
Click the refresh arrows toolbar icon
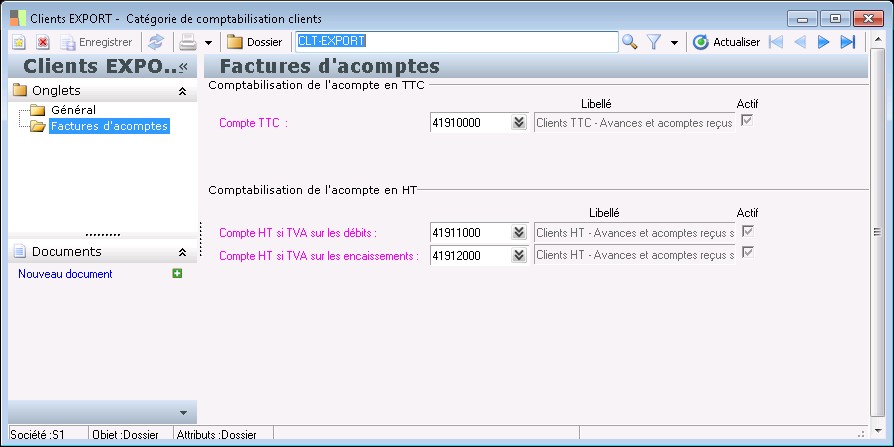(x=156, y=42)
